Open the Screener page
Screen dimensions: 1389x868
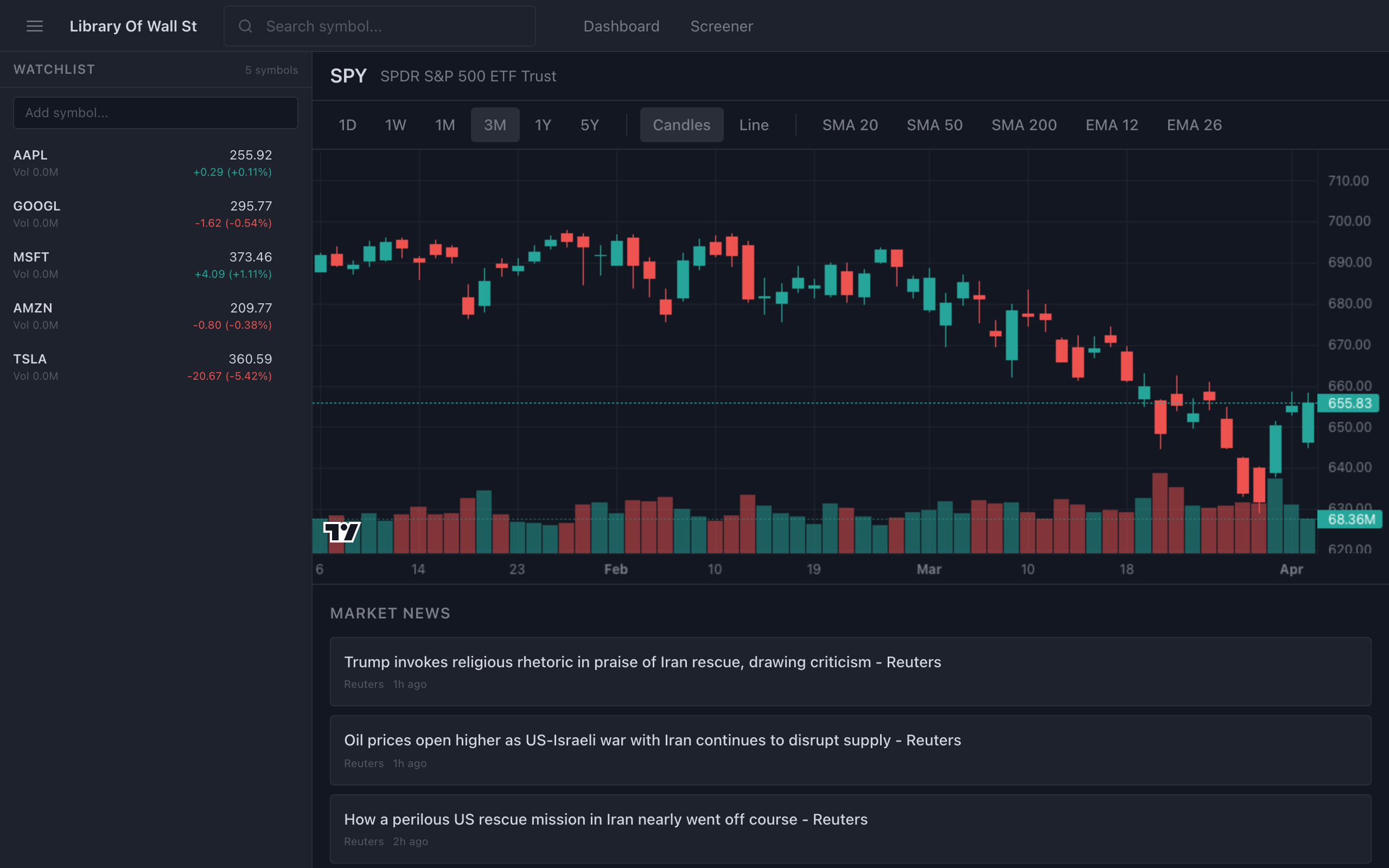point(721,27)
